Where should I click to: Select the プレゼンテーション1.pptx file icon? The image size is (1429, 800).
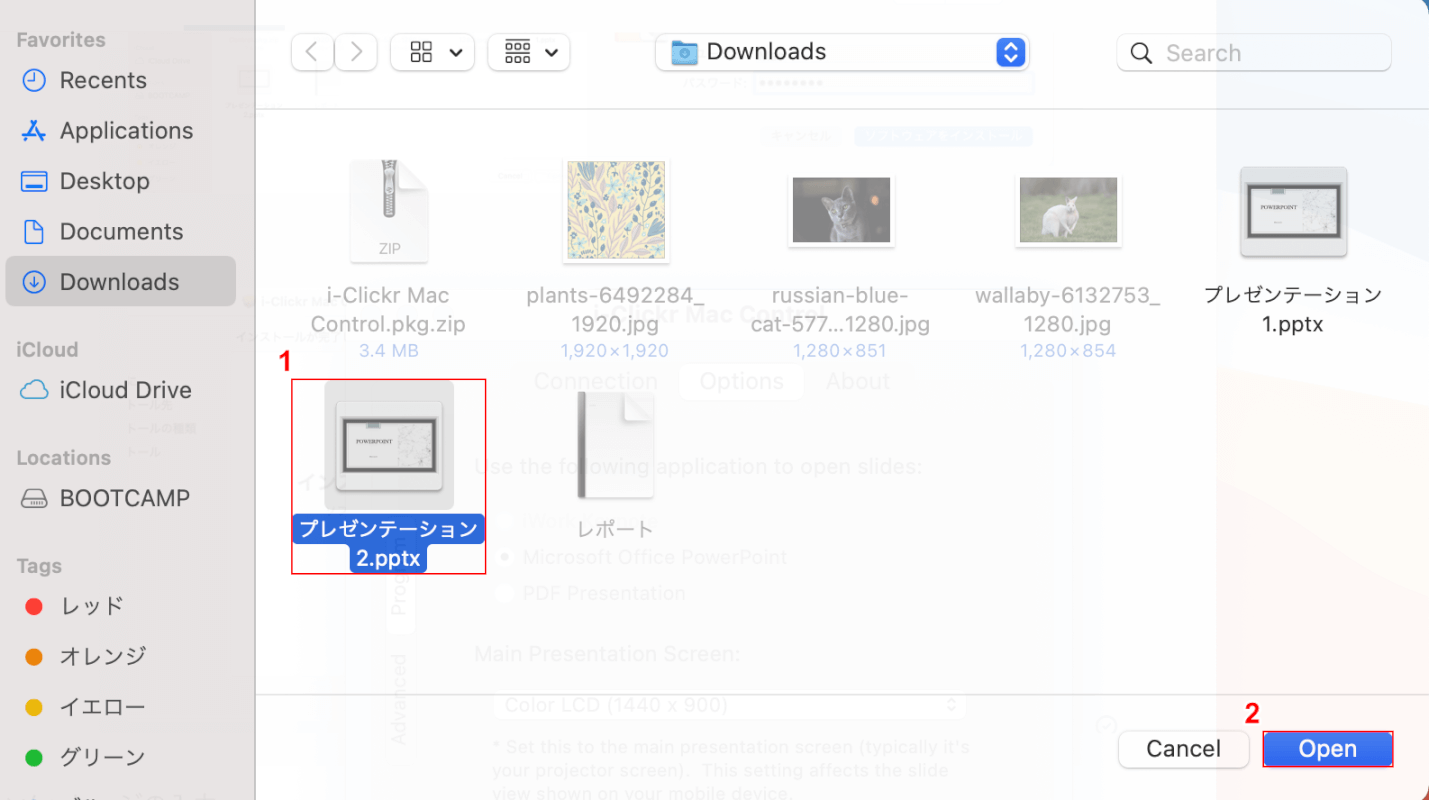pyautogui.click(x=1294, y=211)
